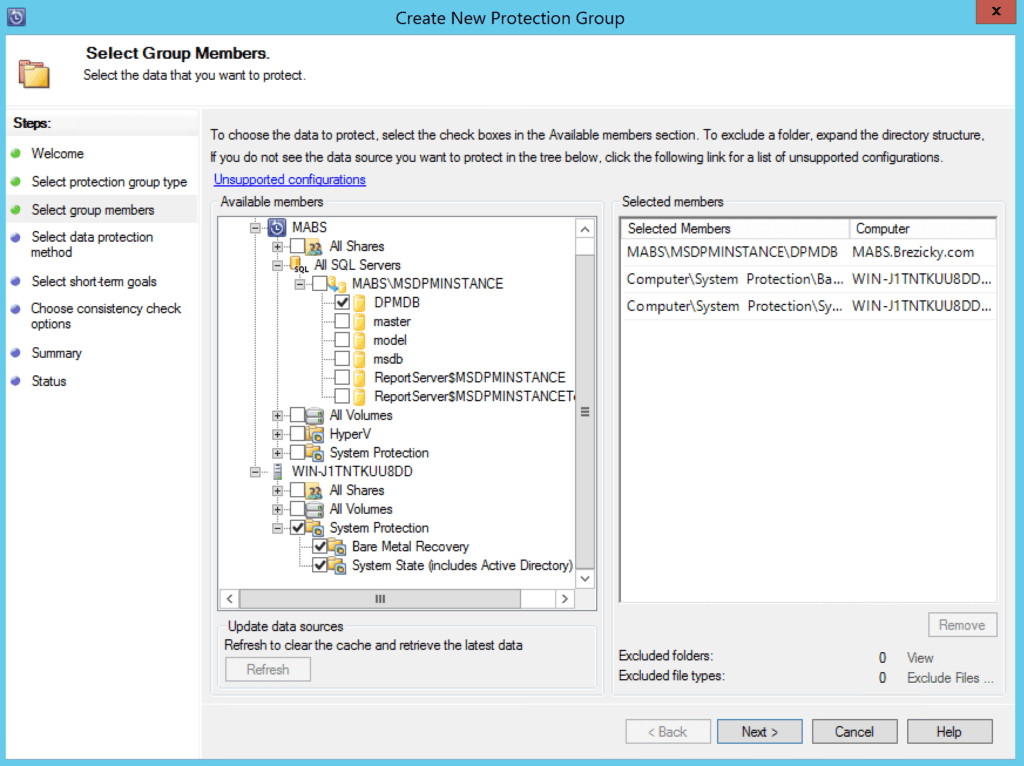
Task: Click the blue bullet beside the Status step
Action: click(x=16, y=381)
